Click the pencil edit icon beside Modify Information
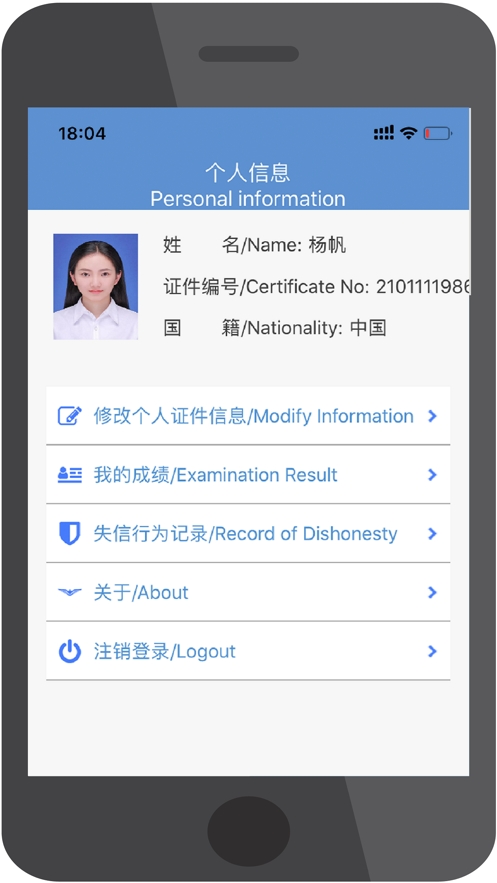 point(70,416)
